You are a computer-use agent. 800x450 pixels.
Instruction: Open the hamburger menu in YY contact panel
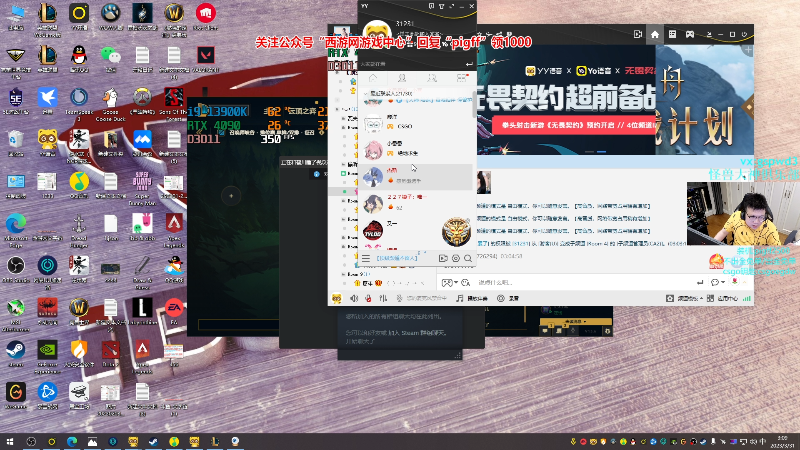[366, 259]
